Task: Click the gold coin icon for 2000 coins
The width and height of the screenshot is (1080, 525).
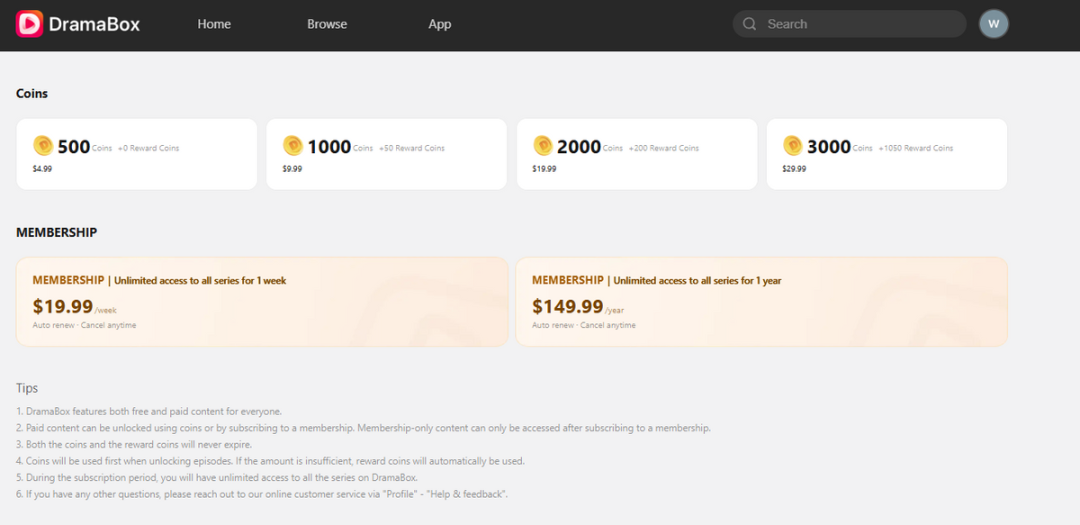Action: 543,146
